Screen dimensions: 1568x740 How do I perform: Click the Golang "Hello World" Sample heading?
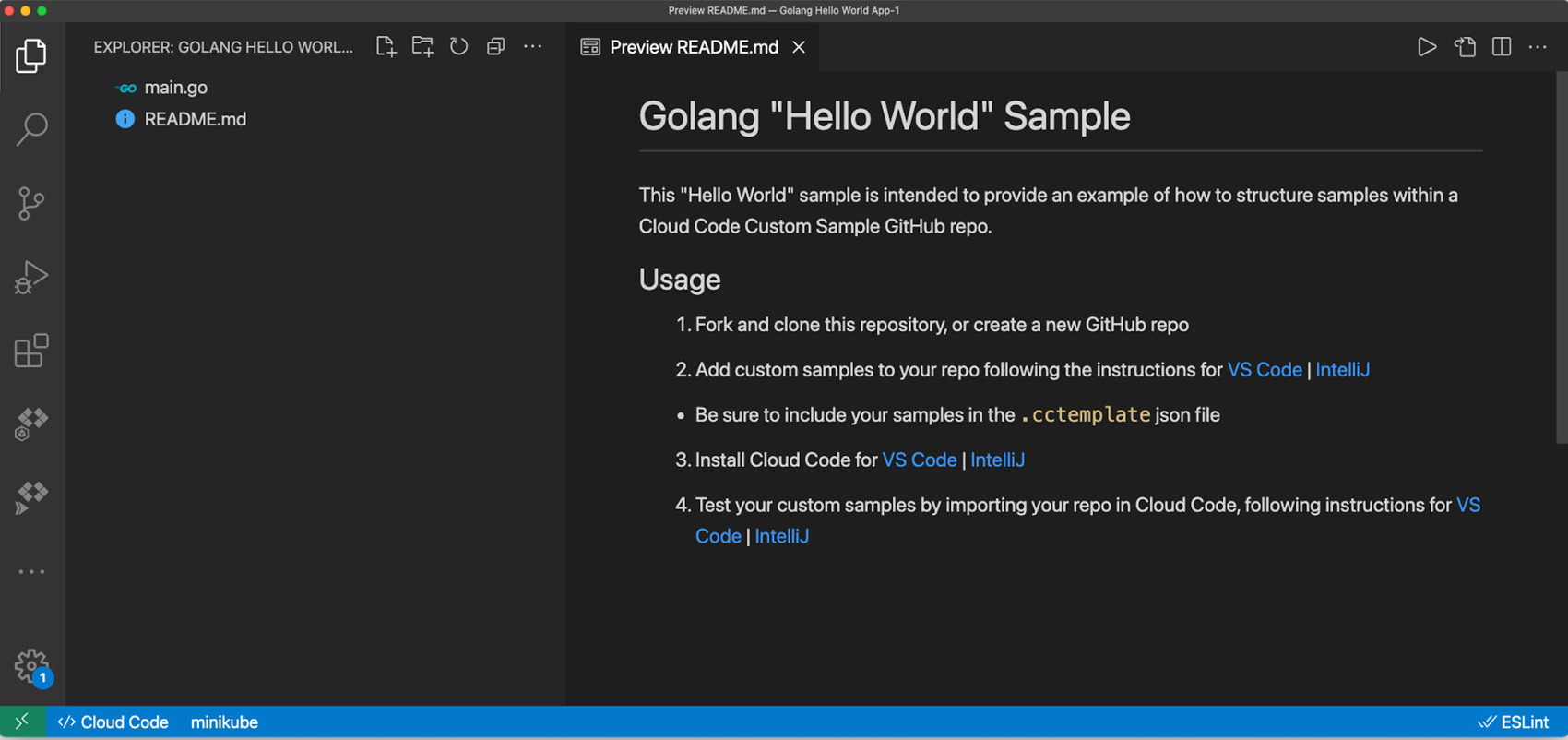click(x=885, y=116)
